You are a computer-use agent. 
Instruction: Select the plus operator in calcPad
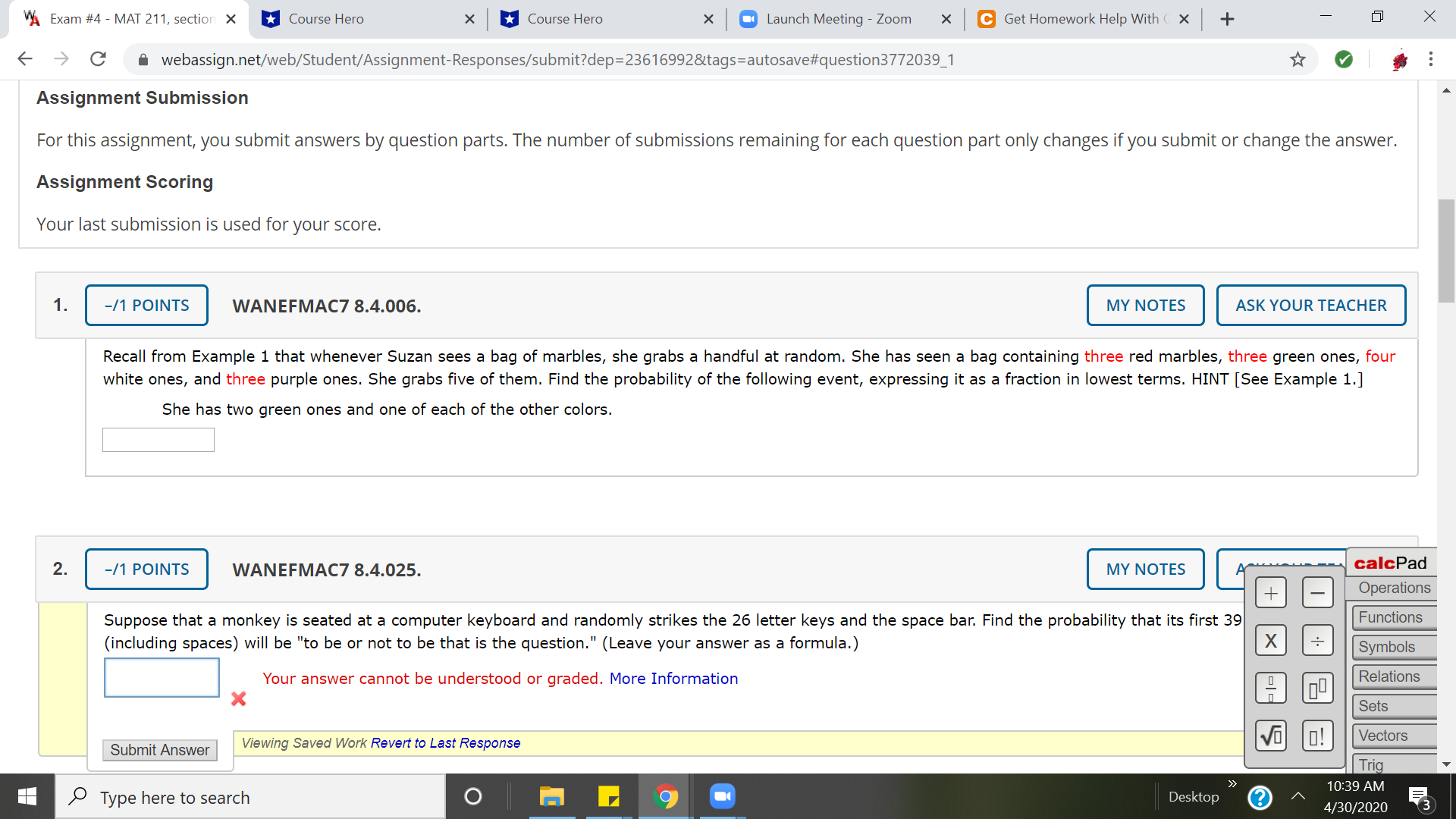tap(1271, 592)
